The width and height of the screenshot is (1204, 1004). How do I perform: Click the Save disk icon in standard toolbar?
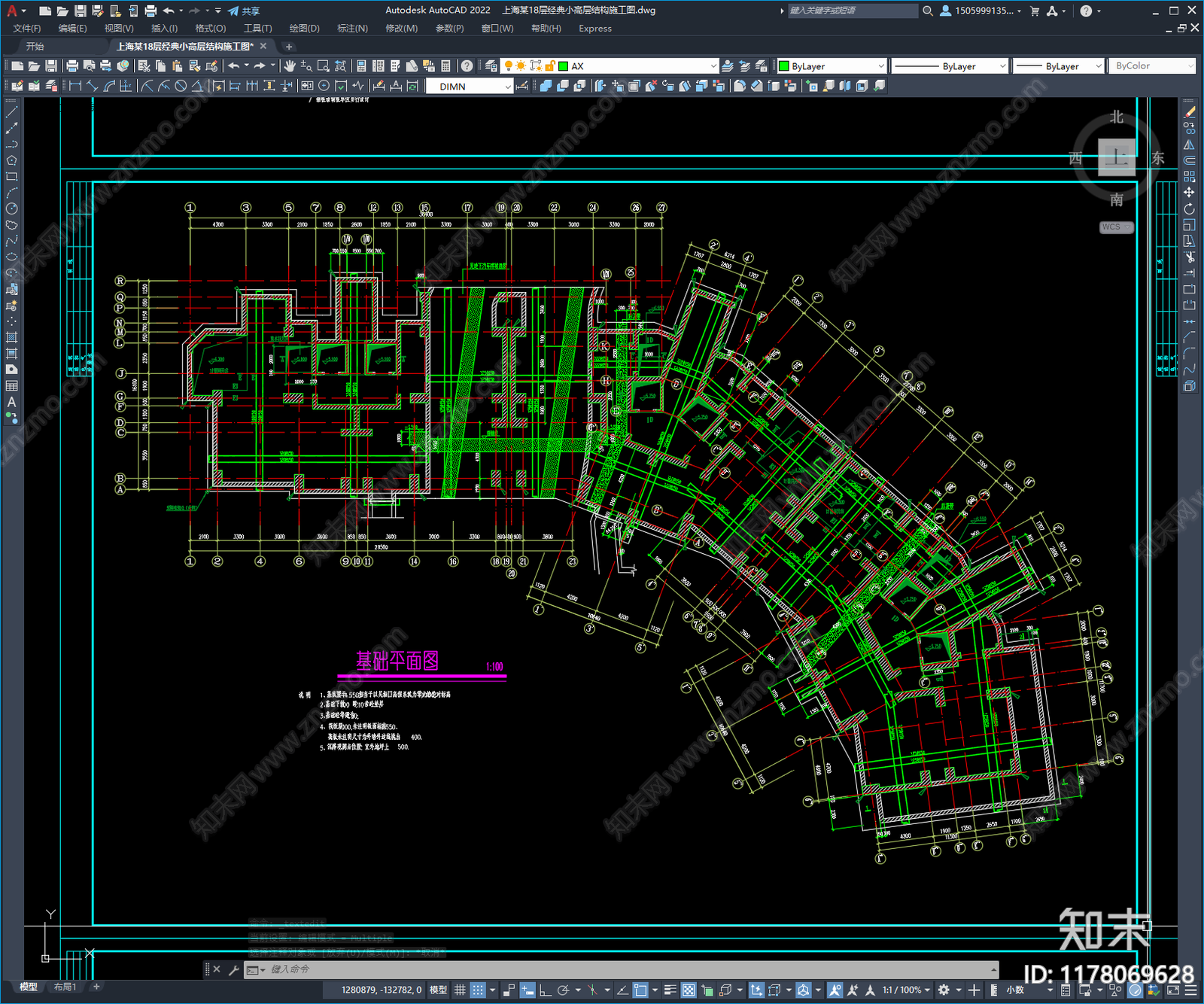(50, 66)
